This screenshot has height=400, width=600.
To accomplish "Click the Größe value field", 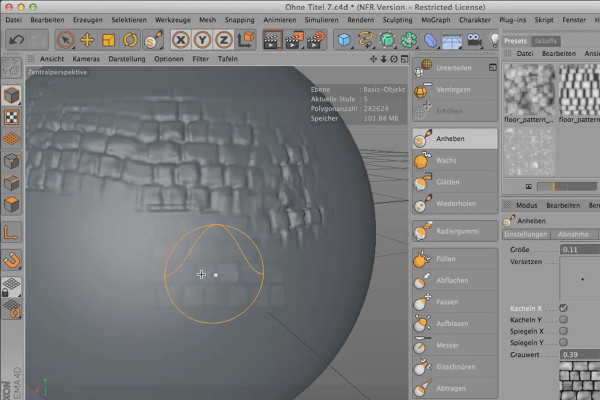I will point(580,250).
